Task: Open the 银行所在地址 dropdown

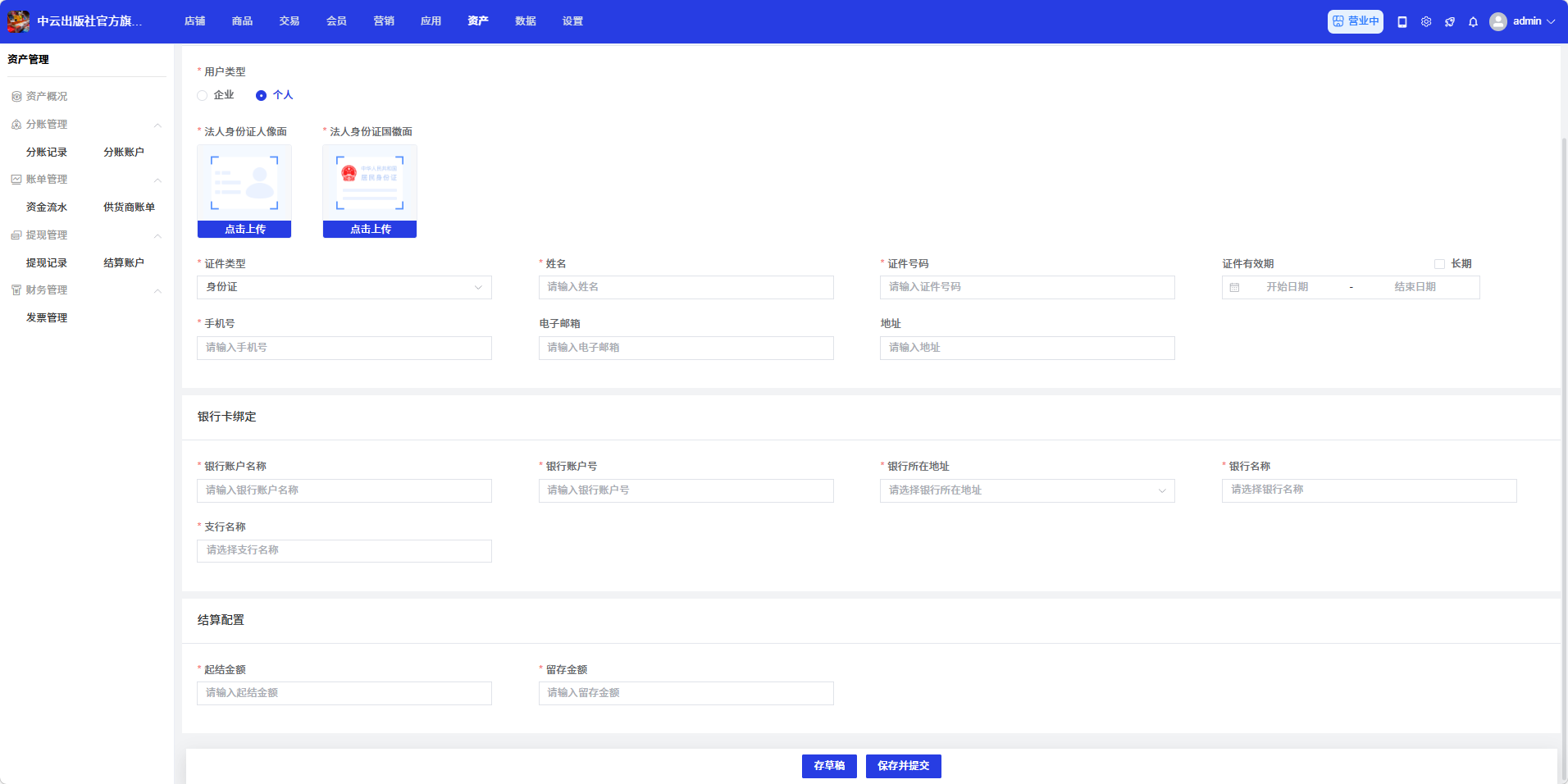Action: point(1027,490)
